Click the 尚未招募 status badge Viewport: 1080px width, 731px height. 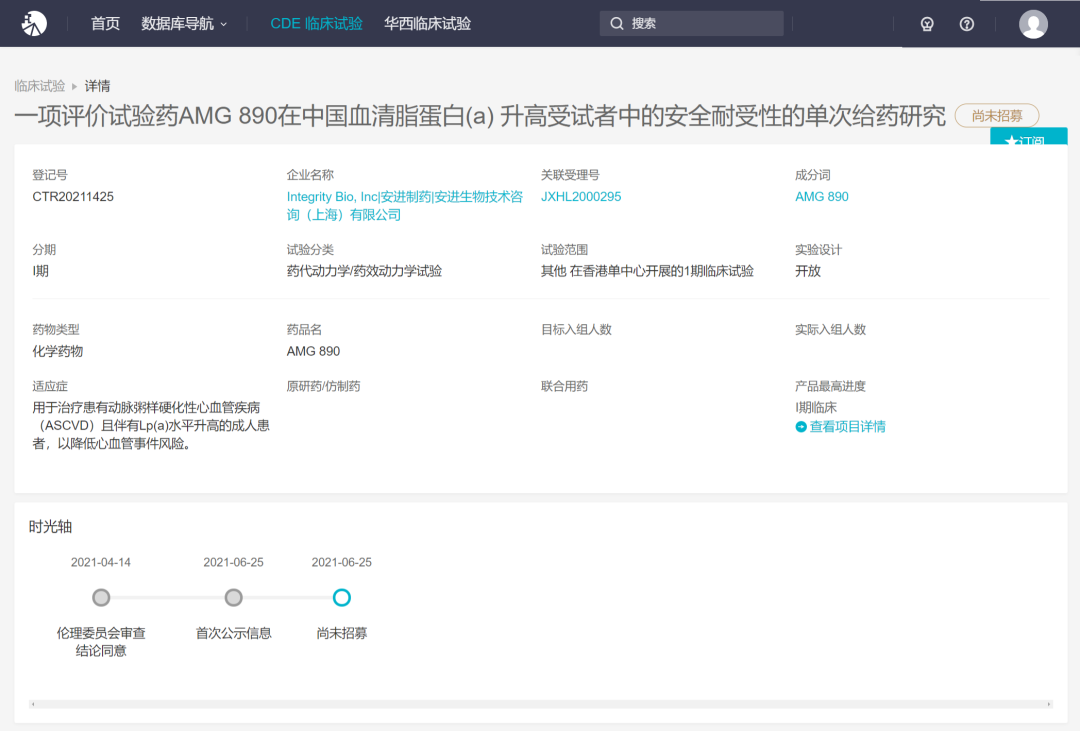996,116
